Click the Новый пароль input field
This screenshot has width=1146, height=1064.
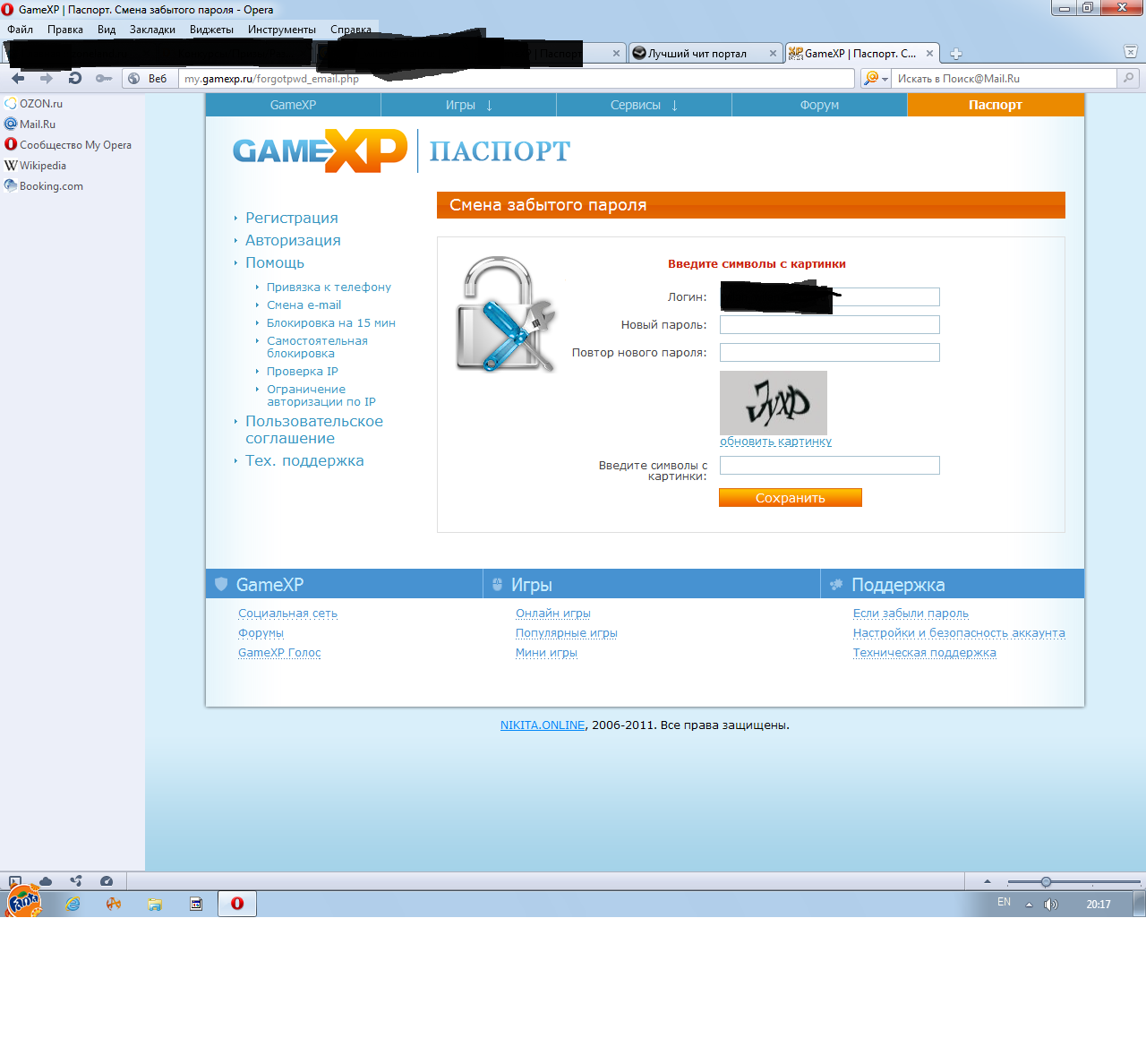tap(829, 325)
